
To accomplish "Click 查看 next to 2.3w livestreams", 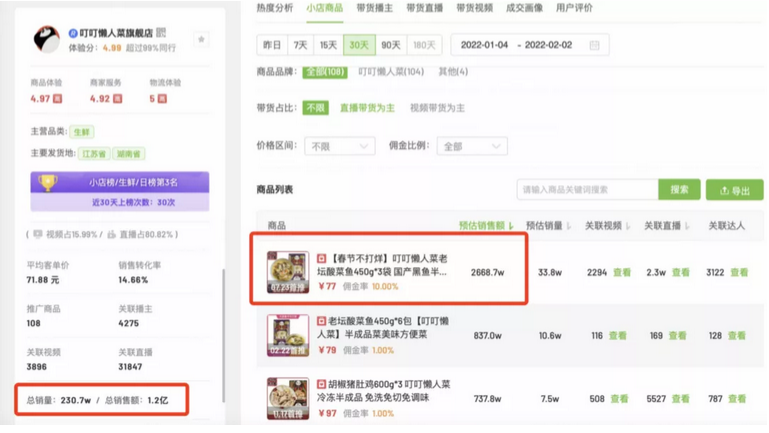I will tap(681, 273).
